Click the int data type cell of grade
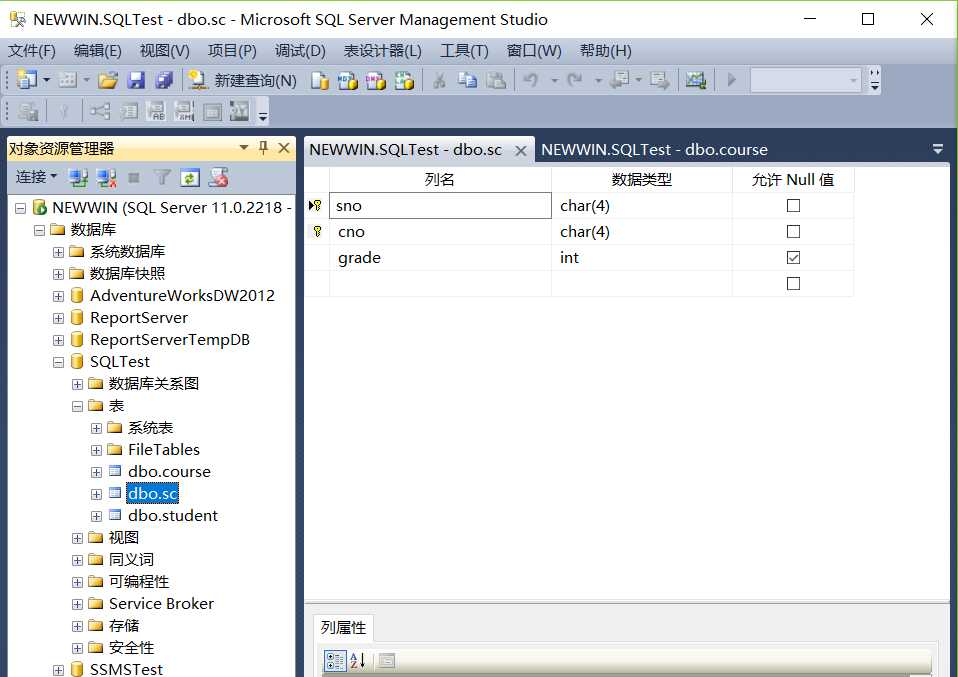This screenshot has height=677, width=958. 642,258
